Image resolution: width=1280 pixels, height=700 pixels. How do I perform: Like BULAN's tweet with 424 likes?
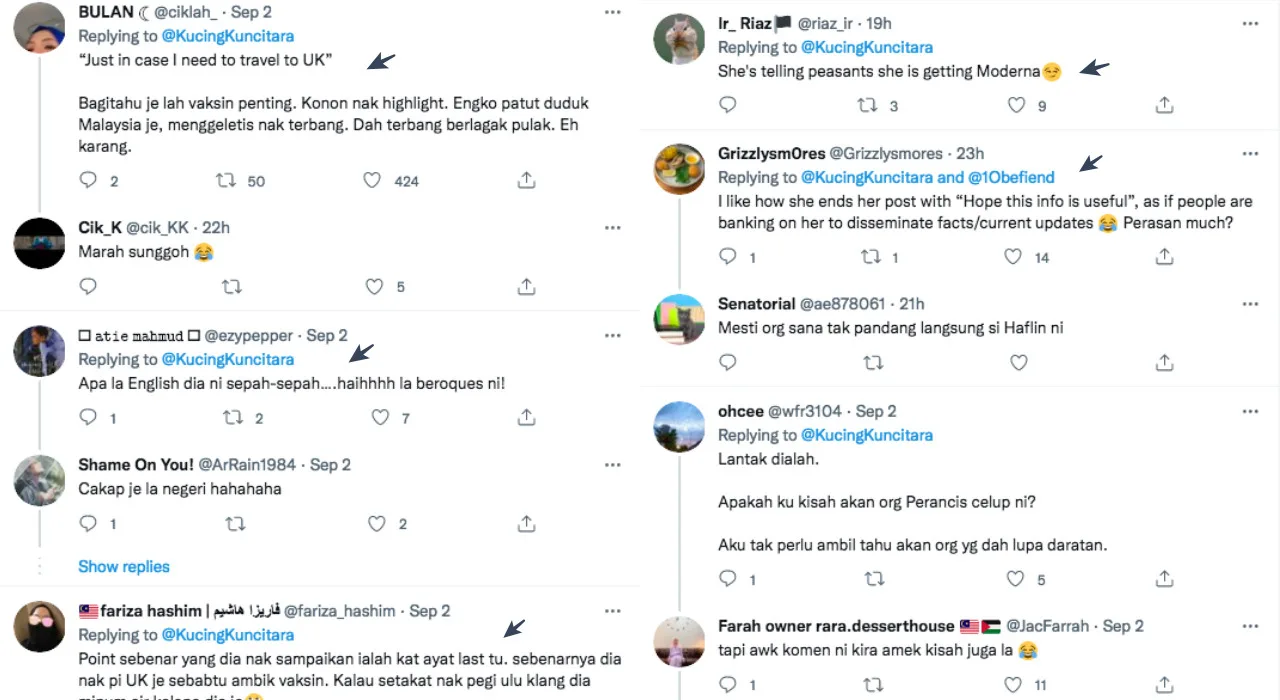[x=372, y=180]
